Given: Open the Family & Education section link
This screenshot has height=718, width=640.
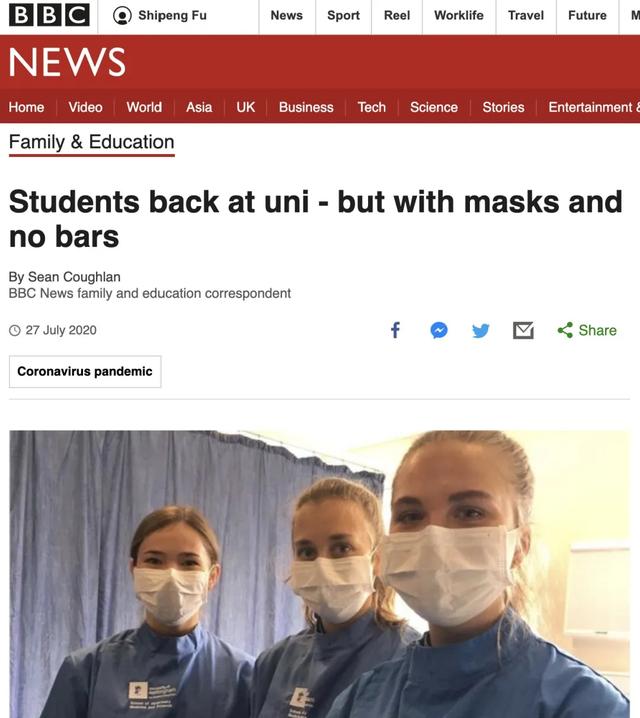Looking at the screenshot, I should (x=92, y=142).
